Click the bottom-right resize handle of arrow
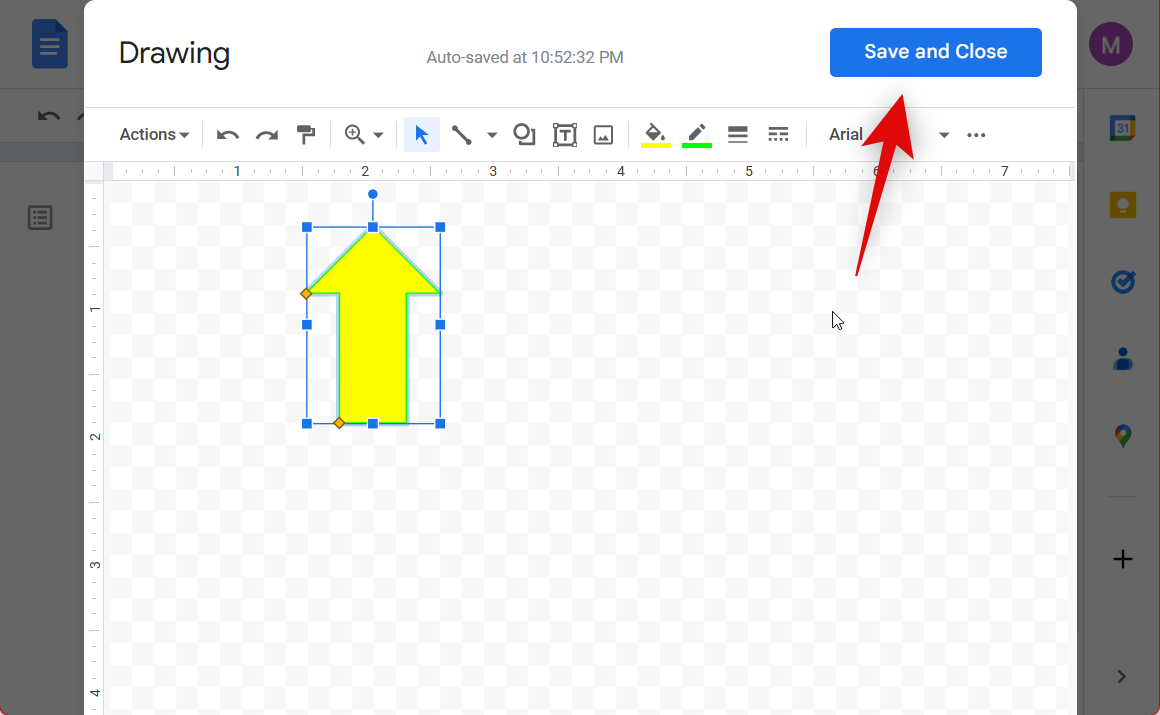The height and width of the screenshot is (715, 1160). click(x=440, y=423)
